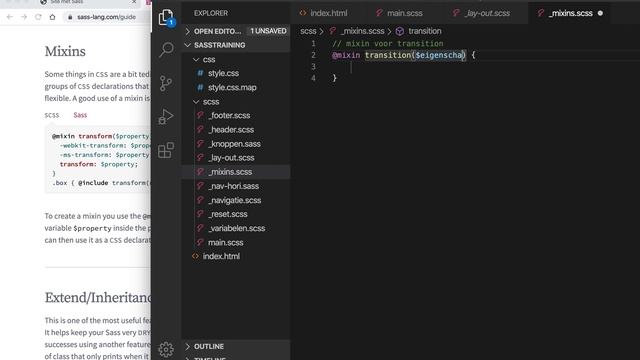Click the browser home icon

(x=52, y=17)
